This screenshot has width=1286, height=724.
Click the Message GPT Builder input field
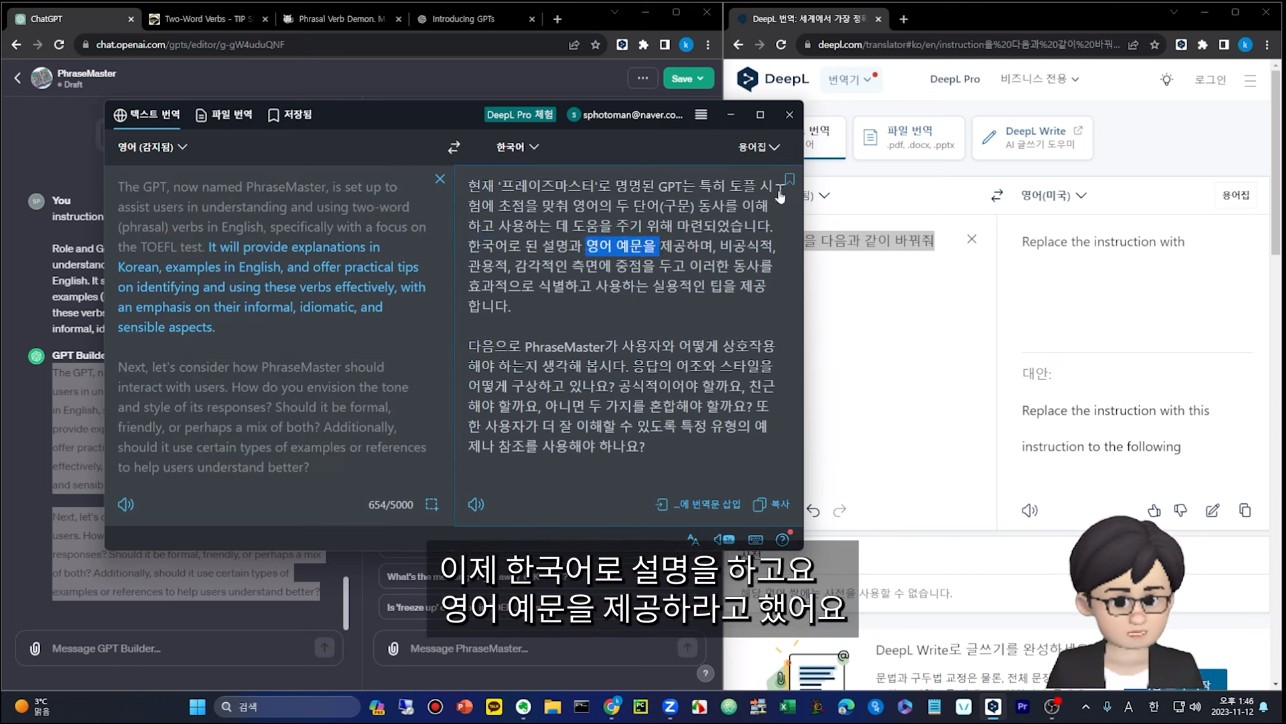pos(178,648)
